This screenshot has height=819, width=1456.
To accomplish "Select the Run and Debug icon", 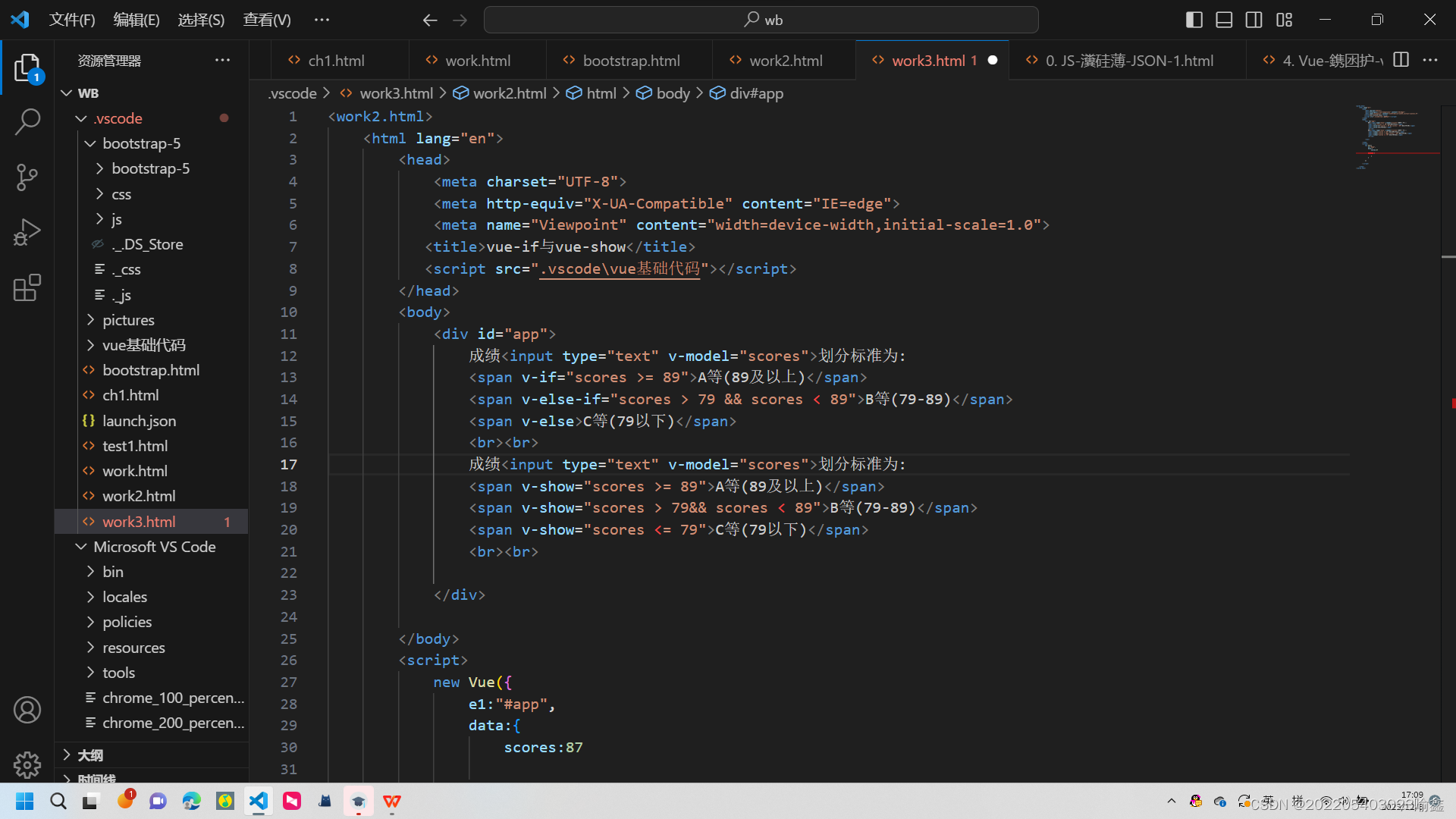I will [27, 232].
